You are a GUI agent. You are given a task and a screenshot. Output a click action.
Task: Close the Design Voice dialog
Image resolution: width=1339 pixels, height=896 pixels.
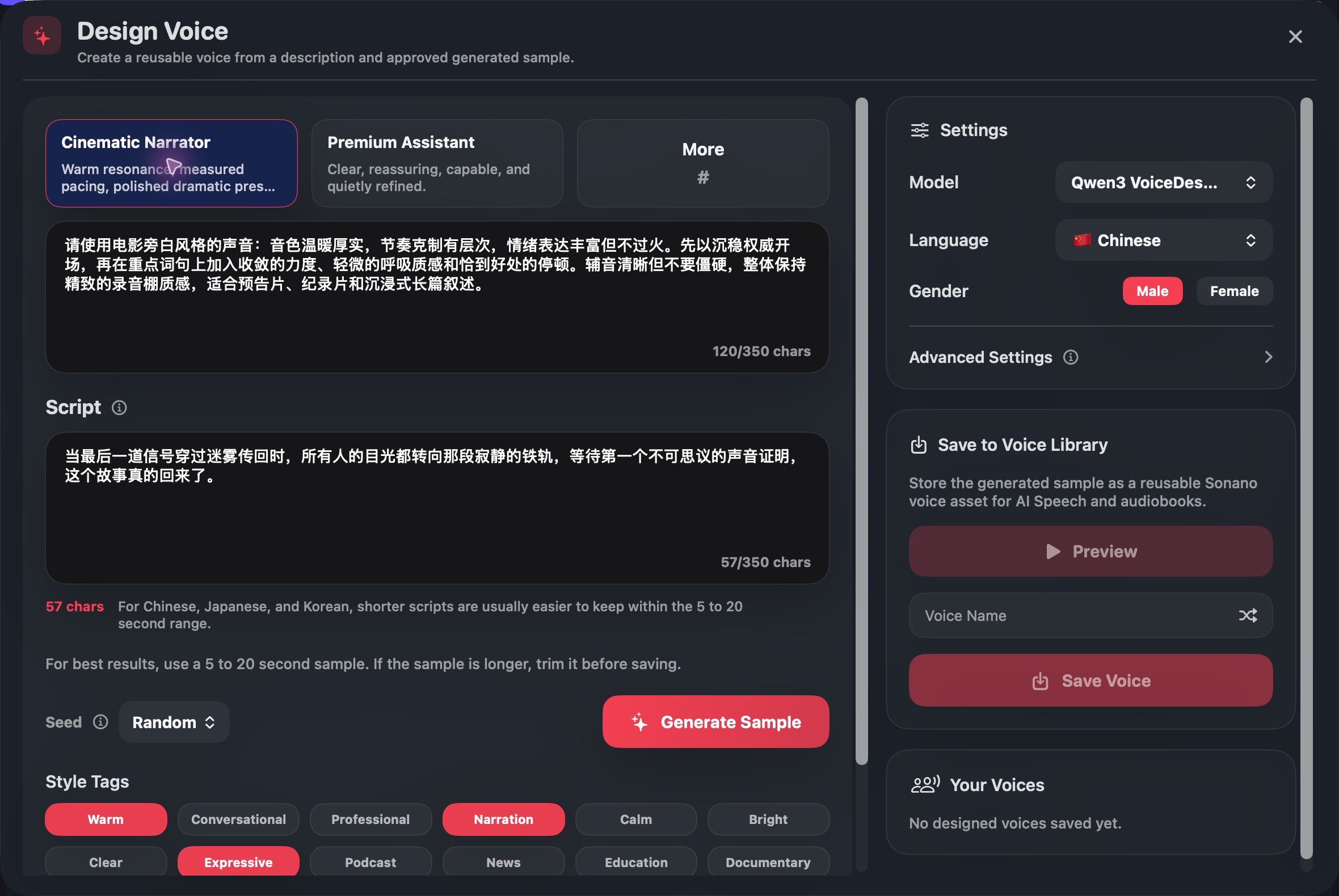pyautogui.click(x=1295, y=36)
